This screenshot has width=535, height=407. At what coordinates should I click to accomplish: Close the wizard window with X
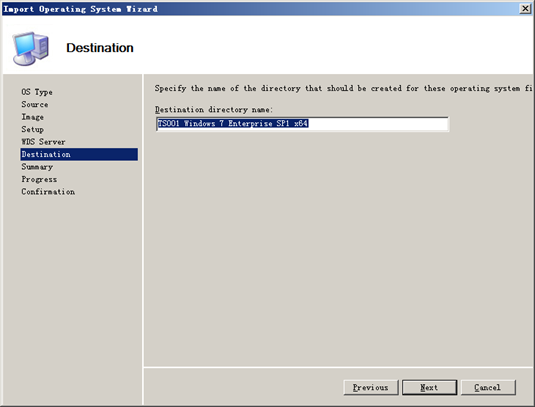[x=525, y=9]
